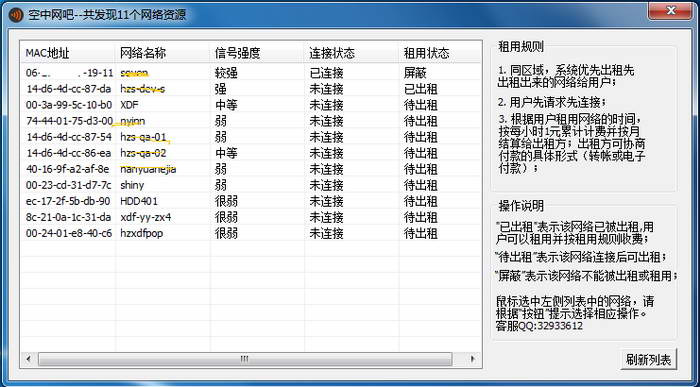This screenshot has width=700, height=387.
Task: Click the 强 signal strength cell
Action: [221, 89]
